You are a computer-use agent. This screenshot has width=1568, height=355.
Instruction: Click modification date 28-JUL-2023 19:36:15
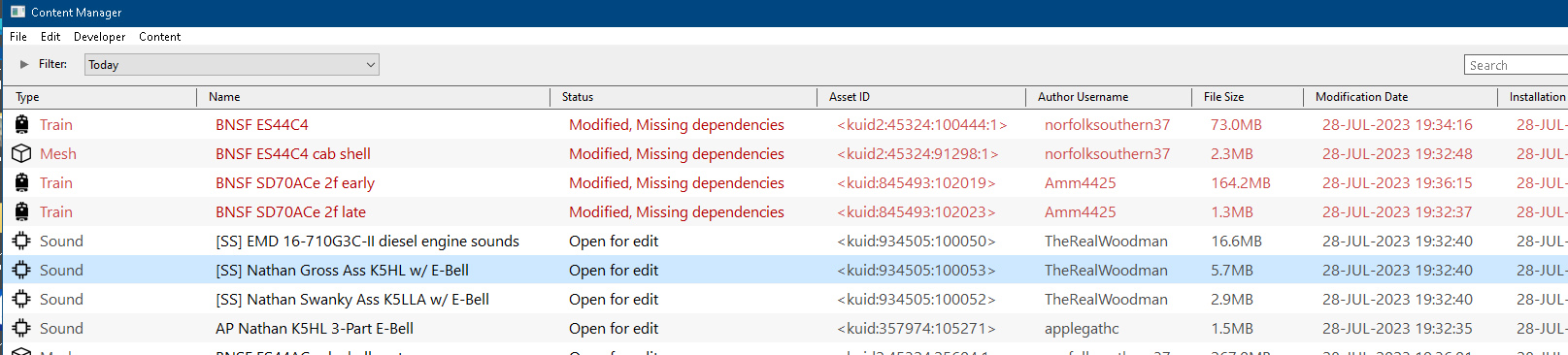click(x=1397, y=182)
